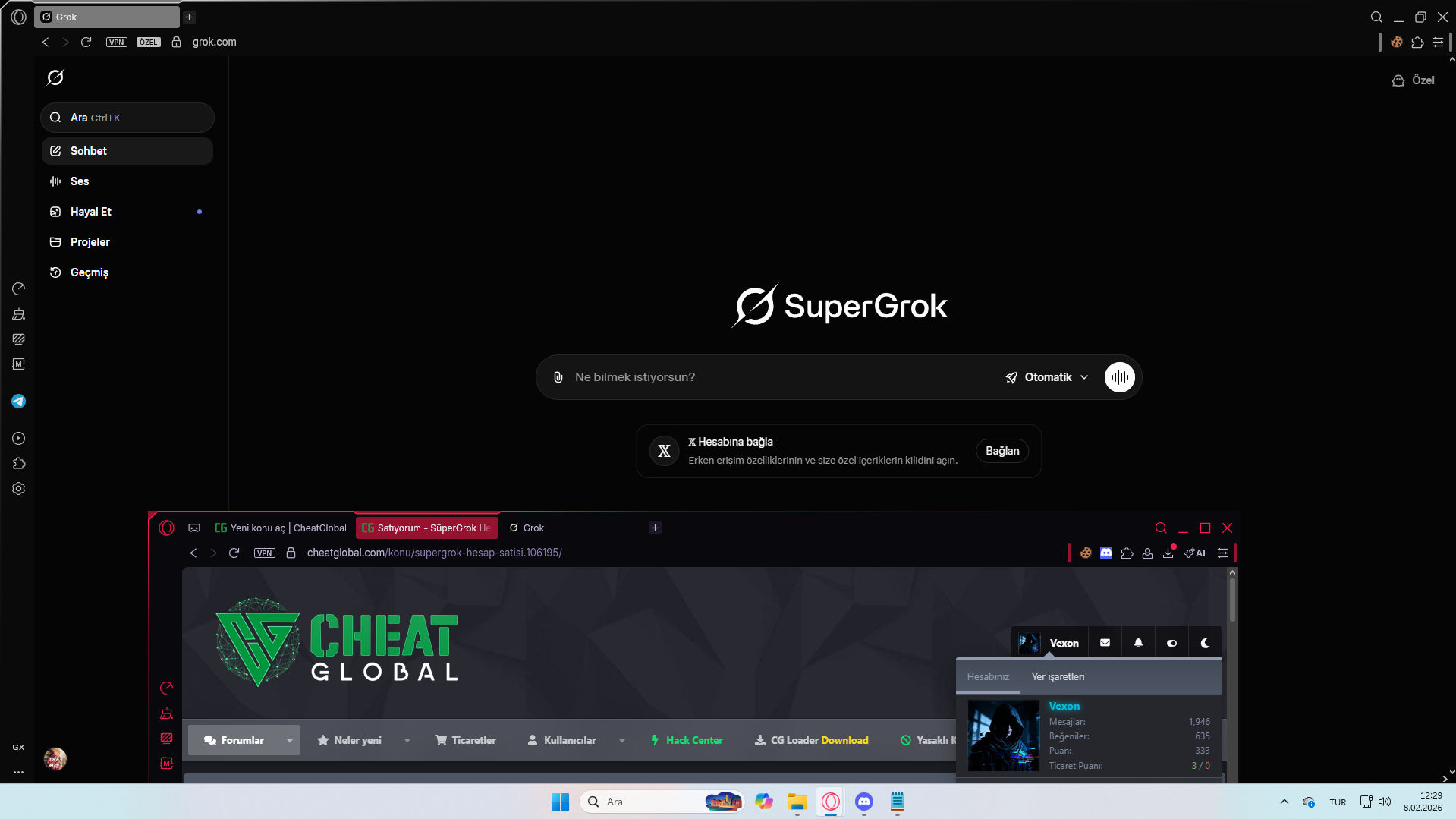Switch to the Satıyorum - SüperGrok tab
This screenshot has width=1456, height=819.
click(427, 528)
